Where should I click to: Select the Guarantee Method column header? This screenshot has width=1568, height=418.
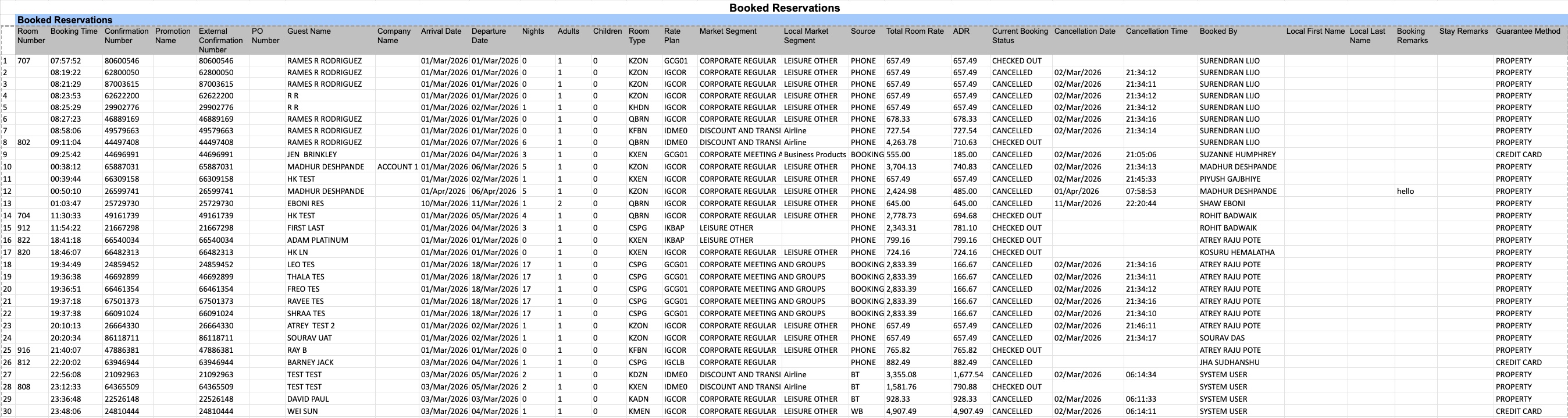1527,31
